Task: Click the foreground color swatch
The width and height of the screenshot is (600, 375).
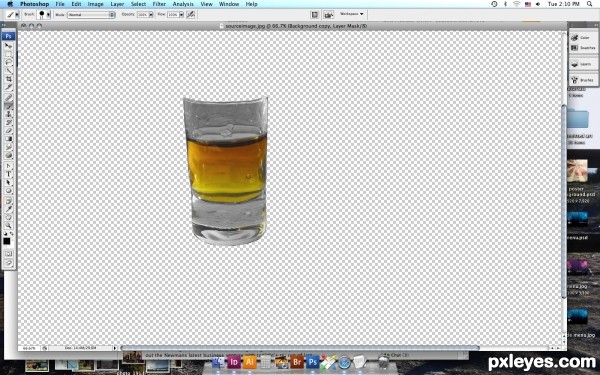Action: 7,241
